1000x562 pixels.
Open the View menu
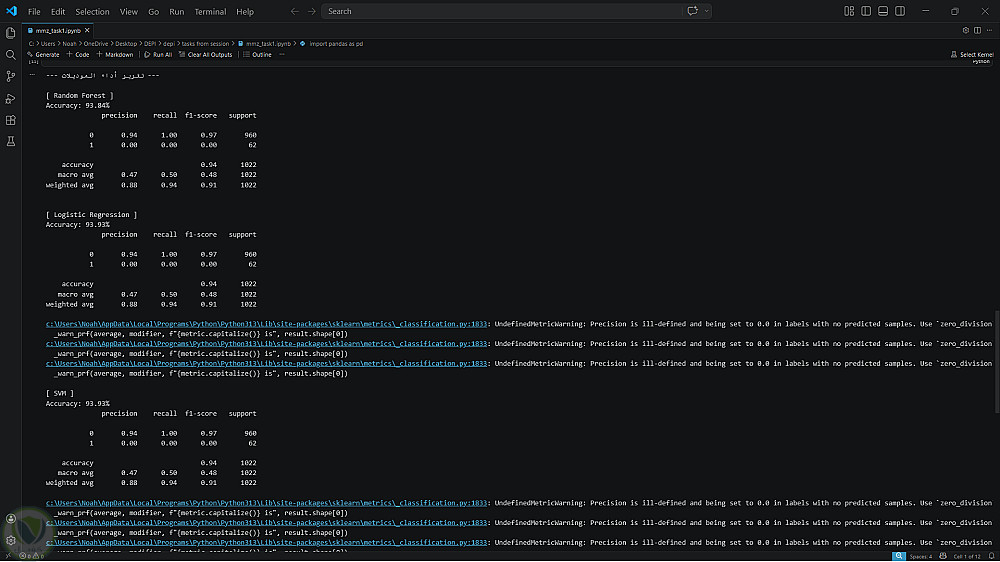click(x=129, y=11)
